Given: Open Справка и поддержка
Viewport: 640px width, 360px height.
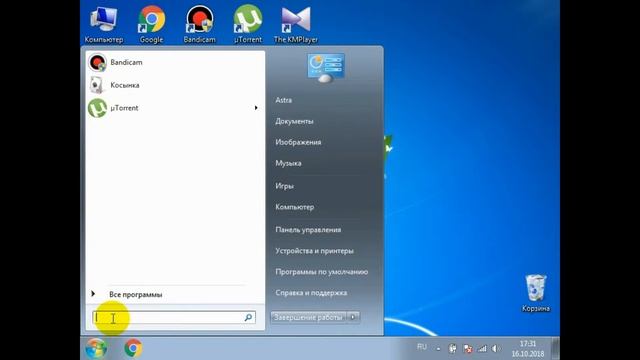Looking at the screenshot, I should (x=311, y=293).
